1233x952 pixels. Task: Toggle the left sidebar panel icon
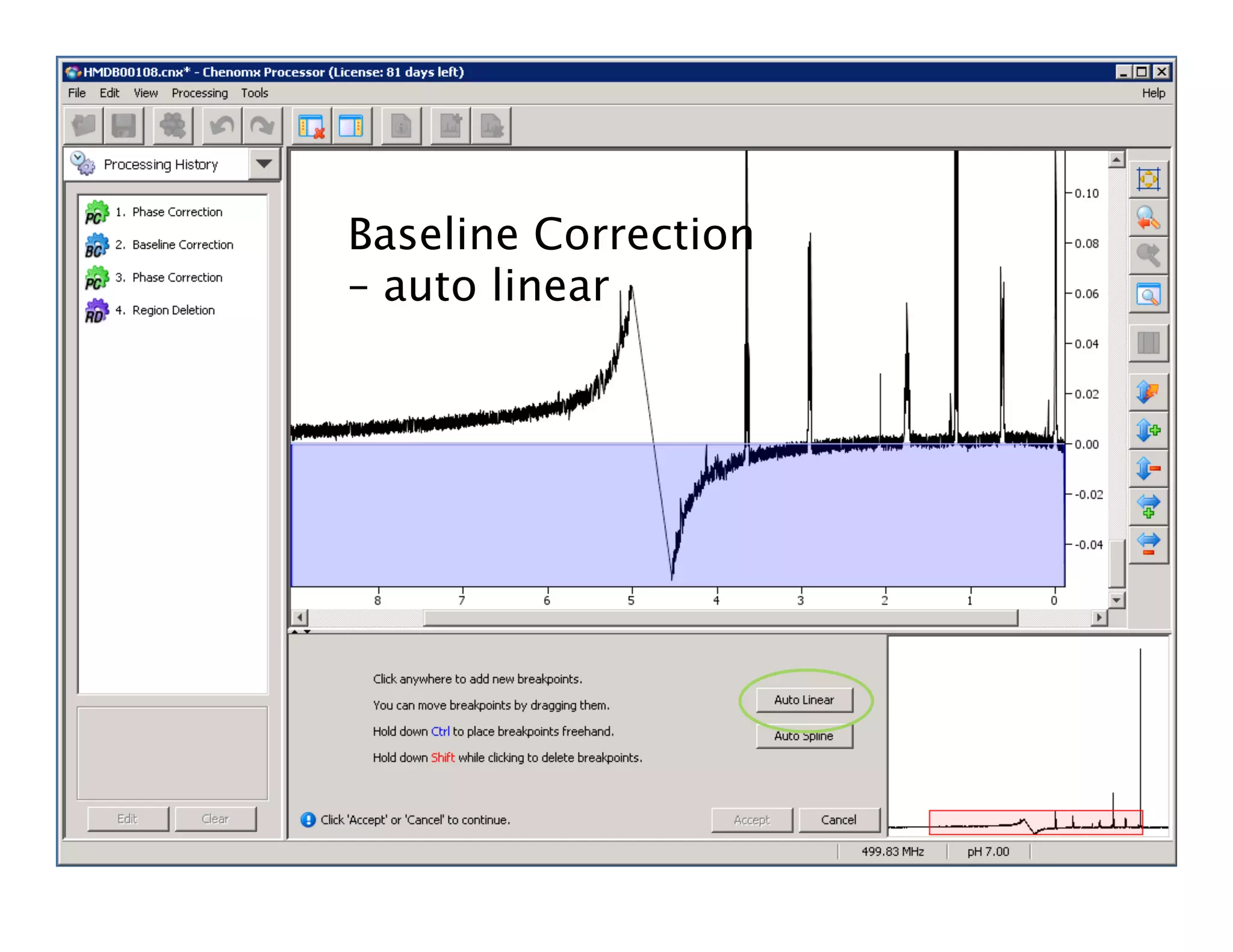pos(311,126)
